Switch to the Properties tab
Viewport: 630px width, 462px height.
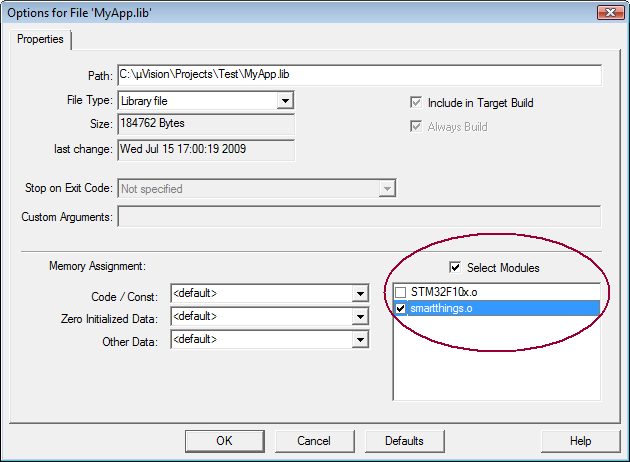pos(40,39)
